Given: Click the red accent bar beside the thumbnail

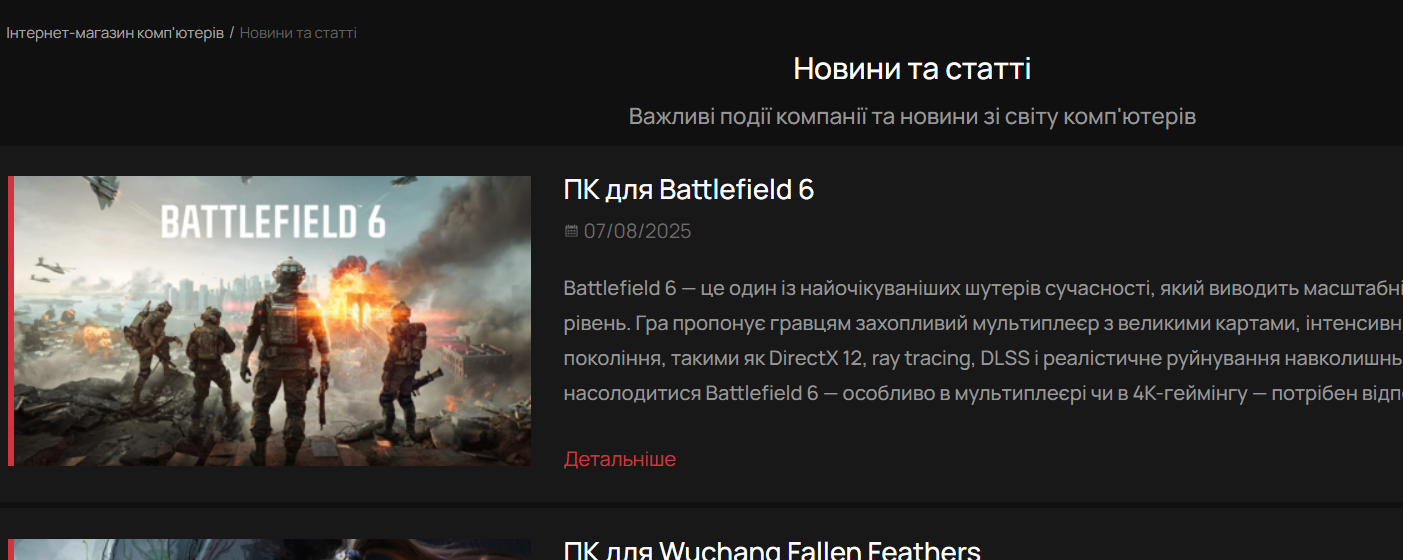Looking at the screenshot, I should point(11,321).
